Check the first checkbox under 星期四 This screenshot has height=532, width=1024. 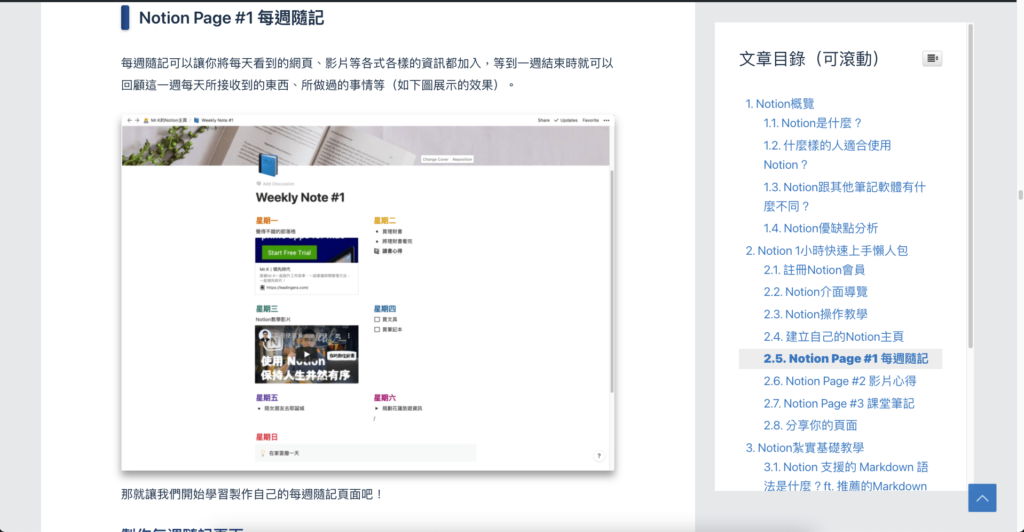pos(377,319)
